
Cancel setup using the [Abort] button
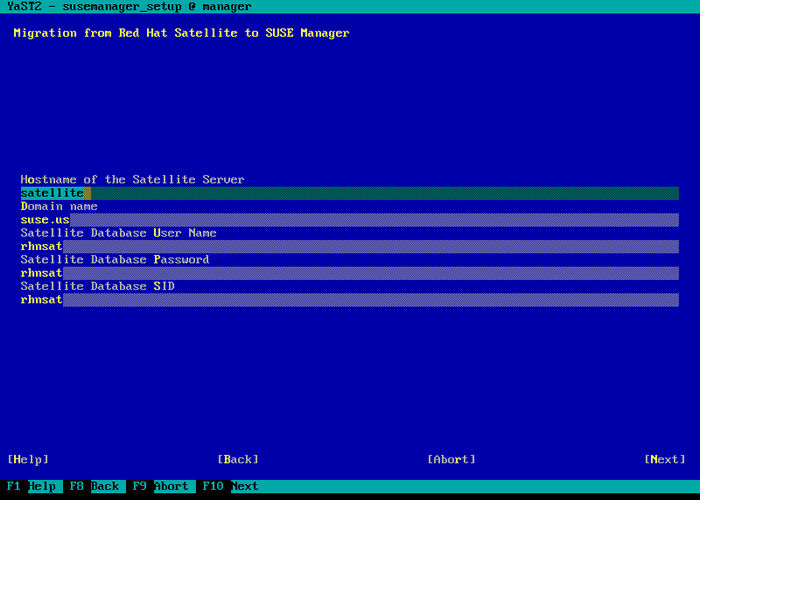click(x=451, y=459)
